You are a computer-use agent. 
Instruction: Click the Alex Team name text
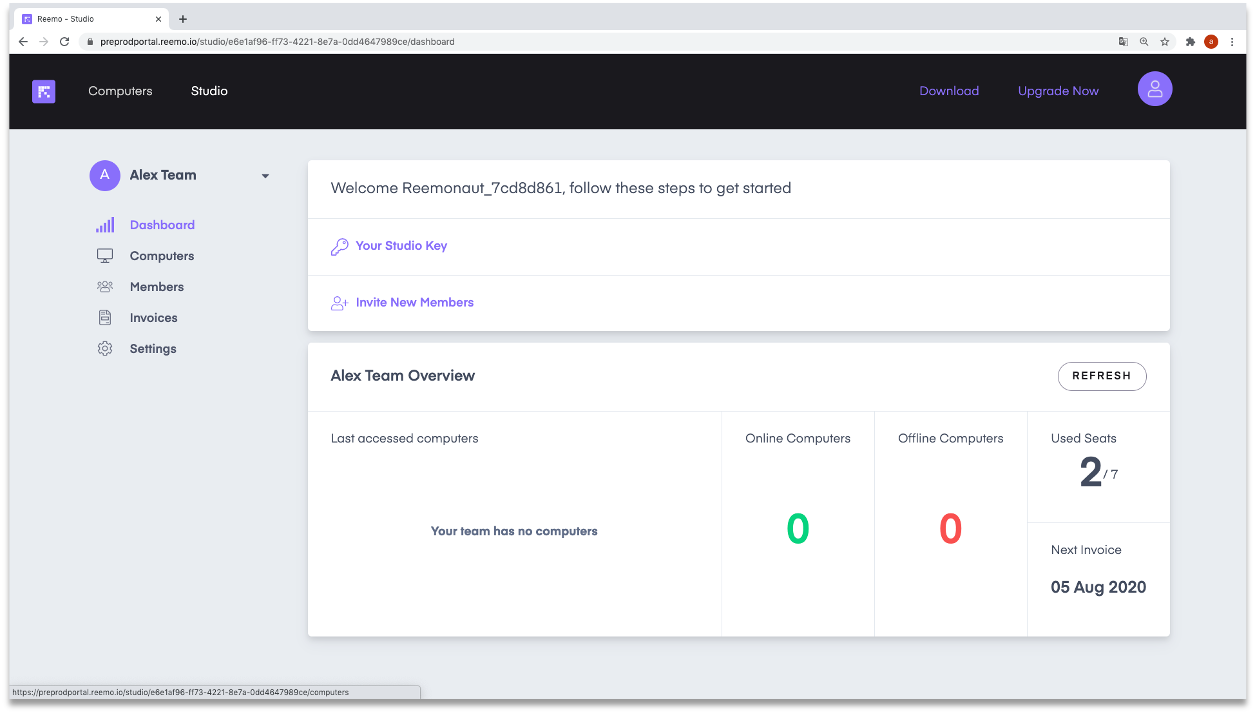click(x=163, y=175)
